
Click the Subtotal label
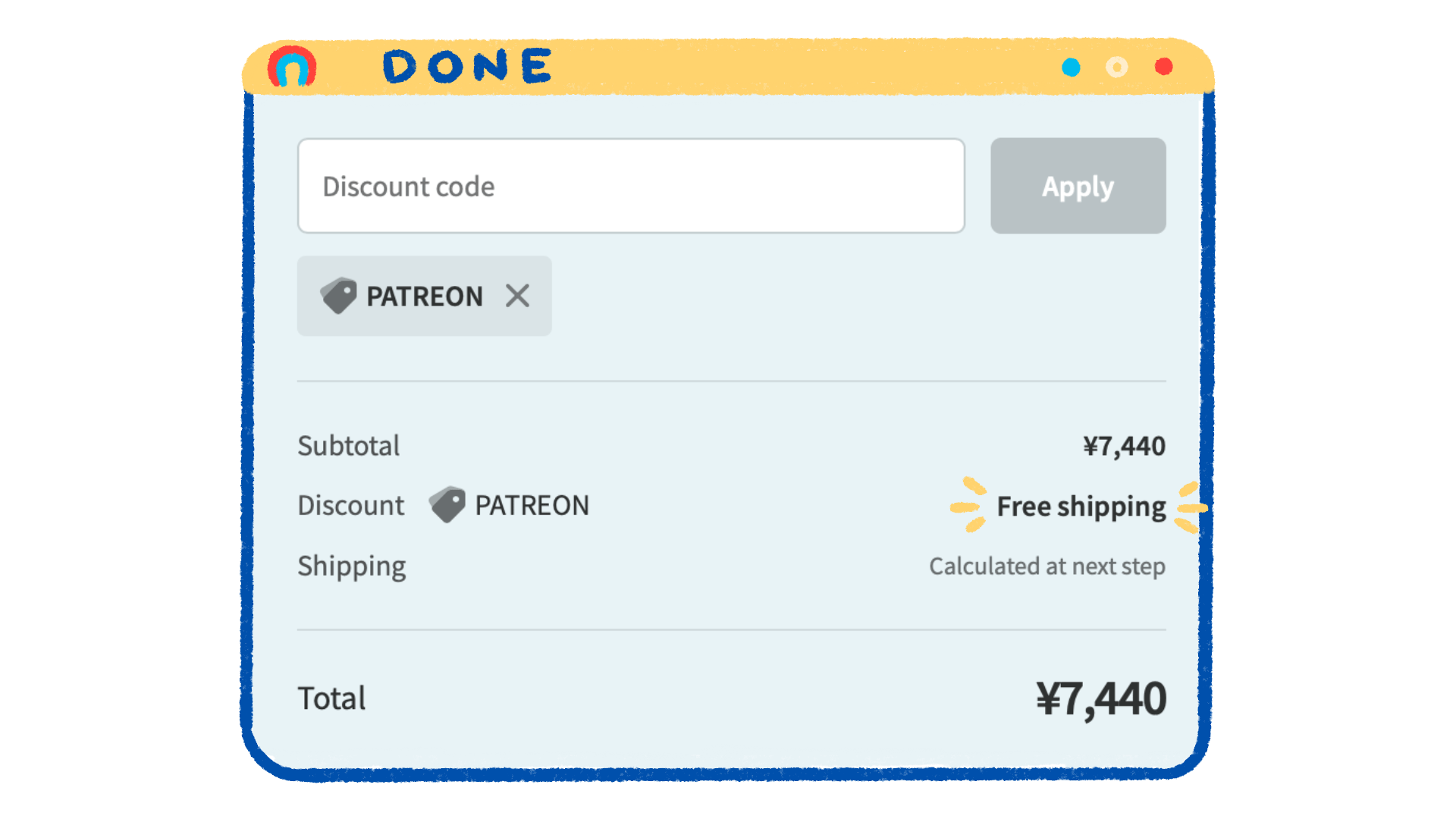pos(348,446)
